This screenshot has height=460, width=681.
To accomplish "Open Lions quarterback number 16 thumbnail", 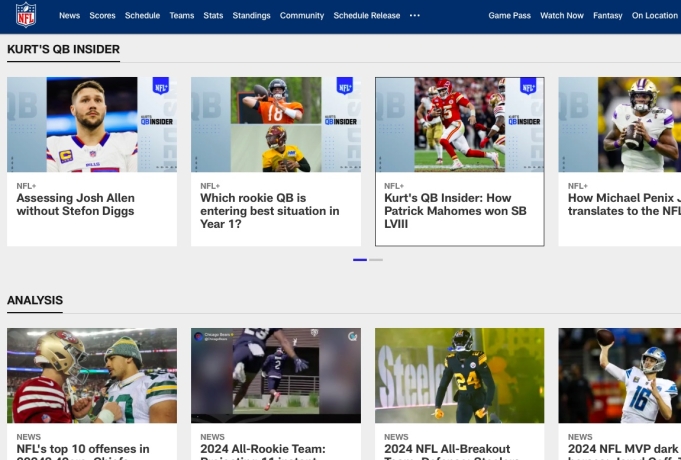I will click(620, 376).
